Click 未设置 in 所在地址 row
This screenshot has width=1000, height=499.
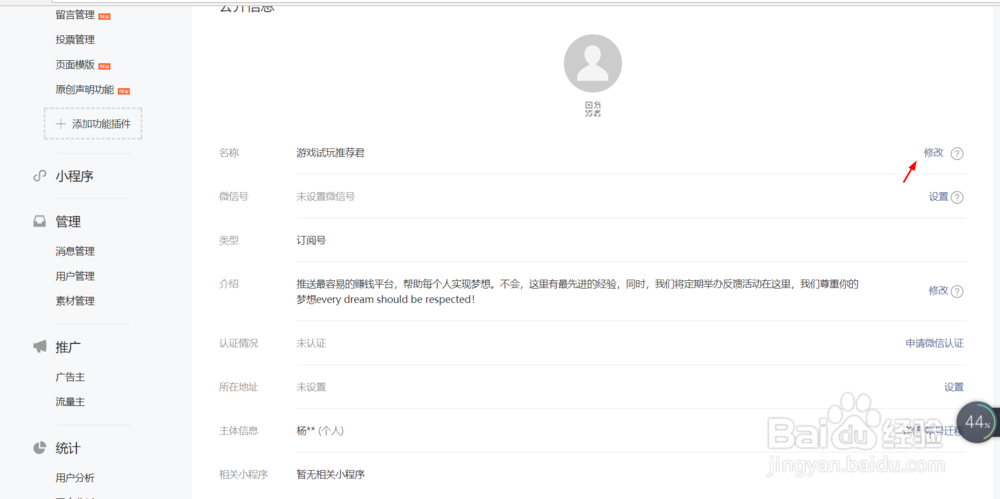click(x=311, y=387)
